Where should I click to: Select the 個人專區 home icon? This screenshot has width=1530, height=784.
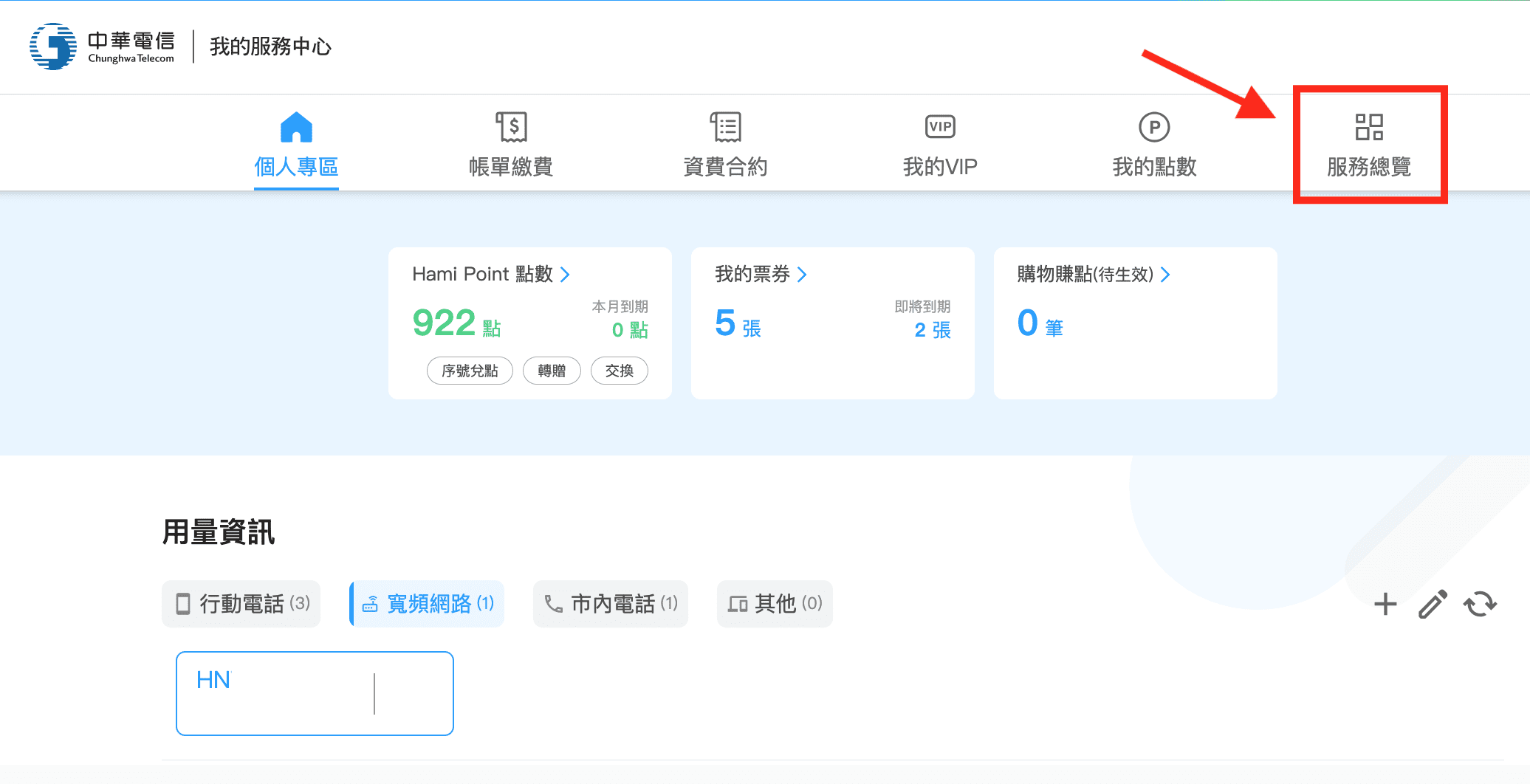[x=296, y=127]
